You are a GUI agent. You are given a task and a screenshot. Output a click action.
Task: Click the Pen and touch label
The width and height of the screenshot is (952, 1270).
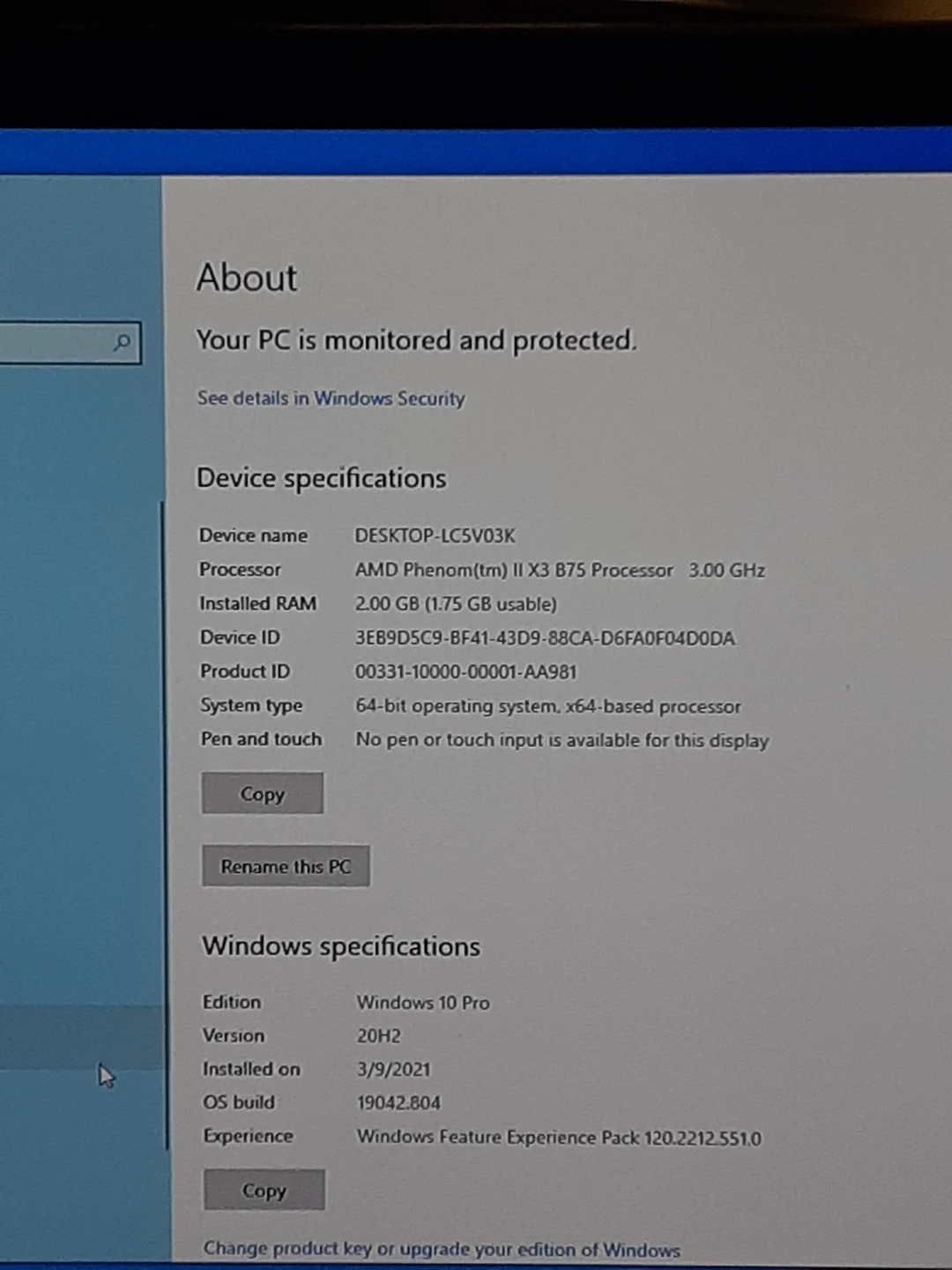tap(261, 739)
